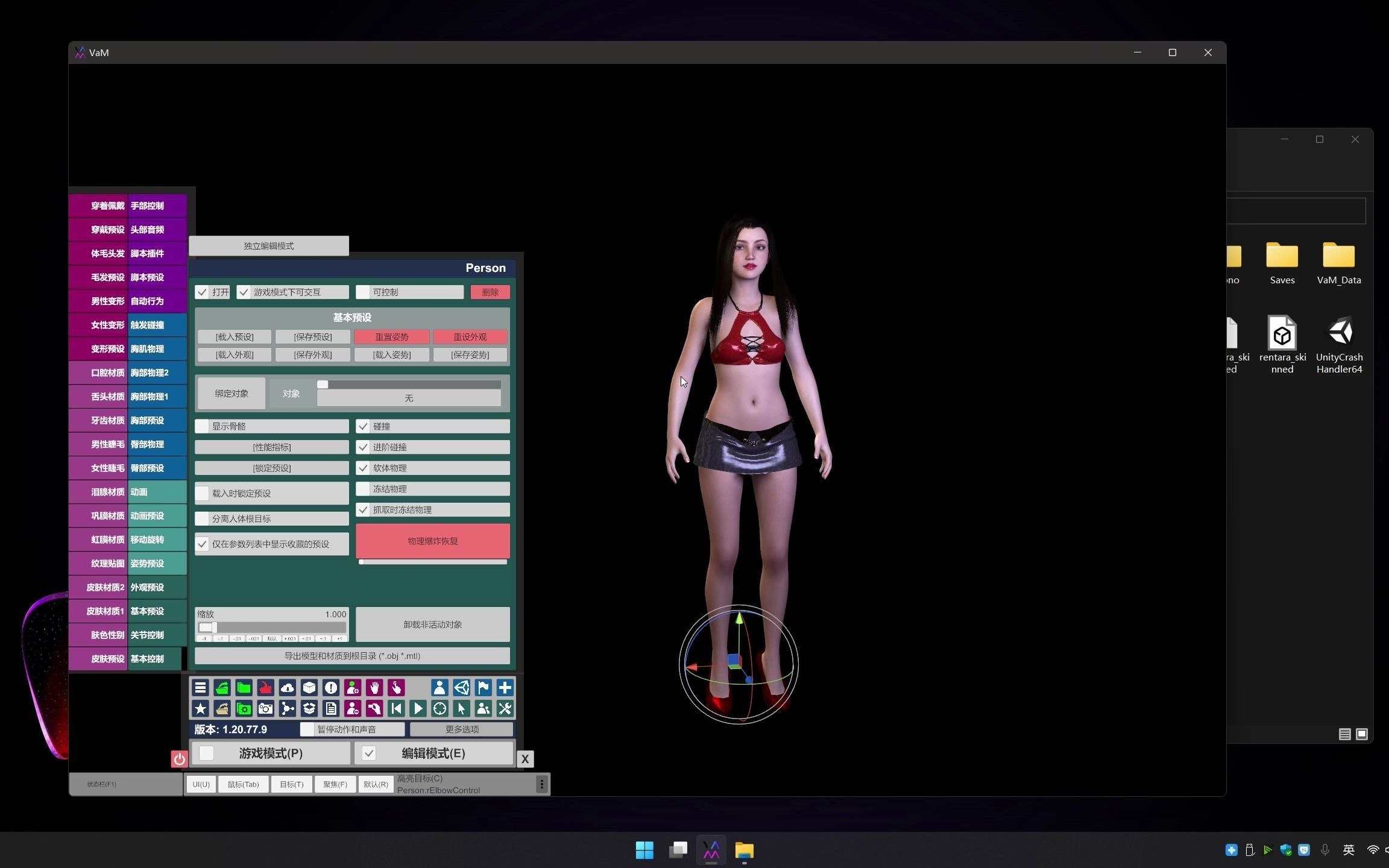Click the green play triangle icon
Image resolution: width=1389 pixels, height=868 pixels.
(418, 709)
